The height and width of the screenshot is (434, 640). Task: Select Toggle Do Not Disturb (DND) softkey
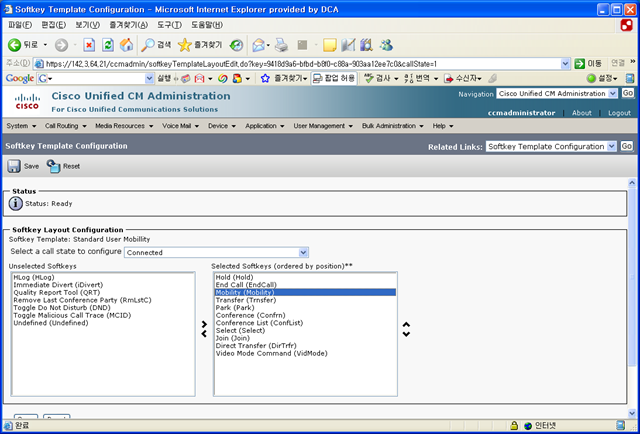pos(62,307)
